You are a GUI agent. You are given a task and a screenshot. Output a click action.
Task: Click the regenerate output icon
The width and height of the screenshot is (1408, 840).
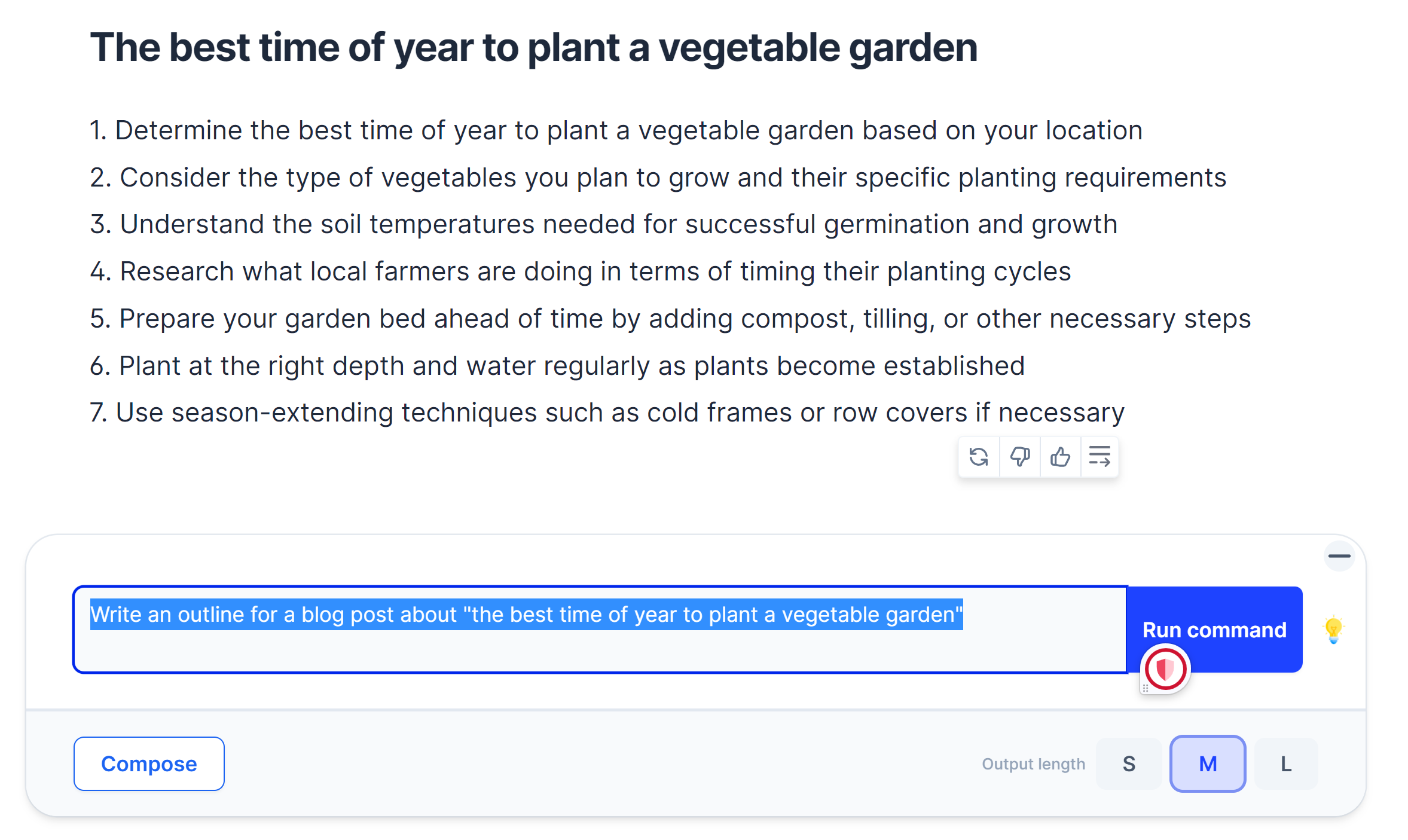click(978, 457)
